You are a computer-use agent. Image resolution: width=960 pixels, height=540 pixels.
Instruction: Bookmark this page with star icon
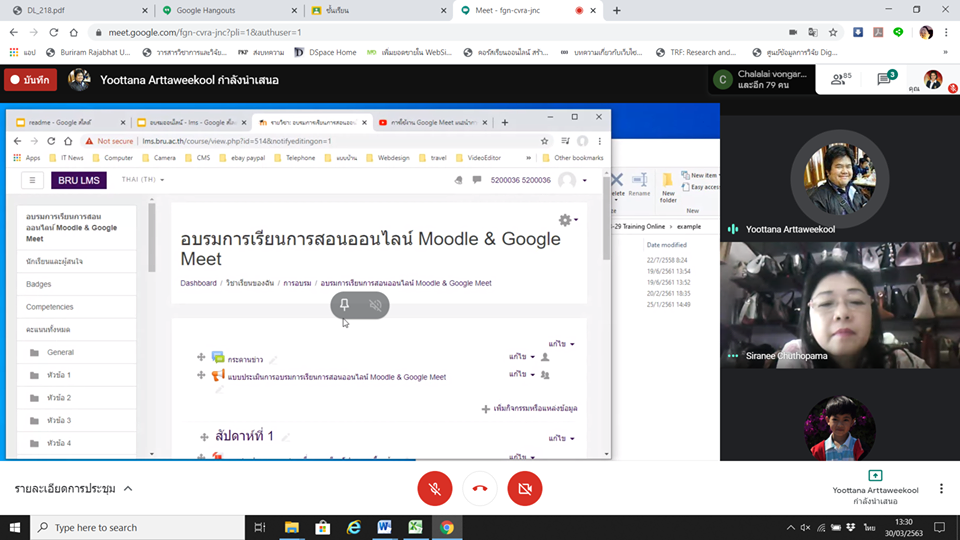[x=833, y=32]
